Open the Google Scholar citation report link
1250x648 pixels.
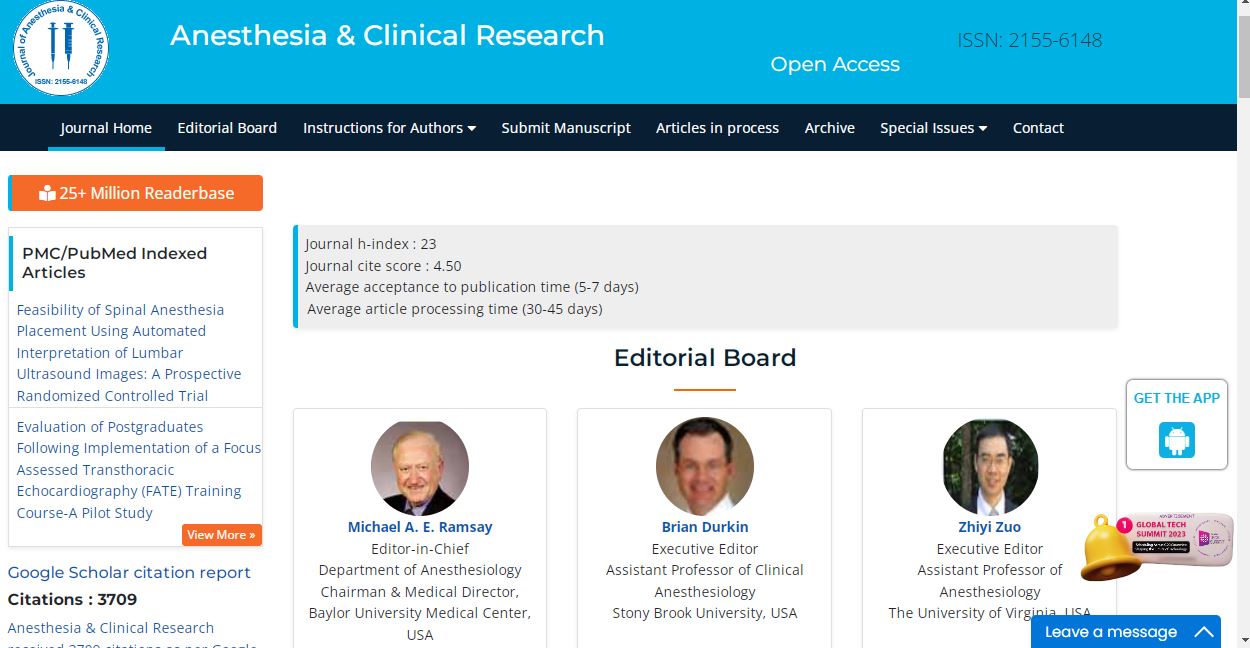pyautogui.click(x=129, y=572)
